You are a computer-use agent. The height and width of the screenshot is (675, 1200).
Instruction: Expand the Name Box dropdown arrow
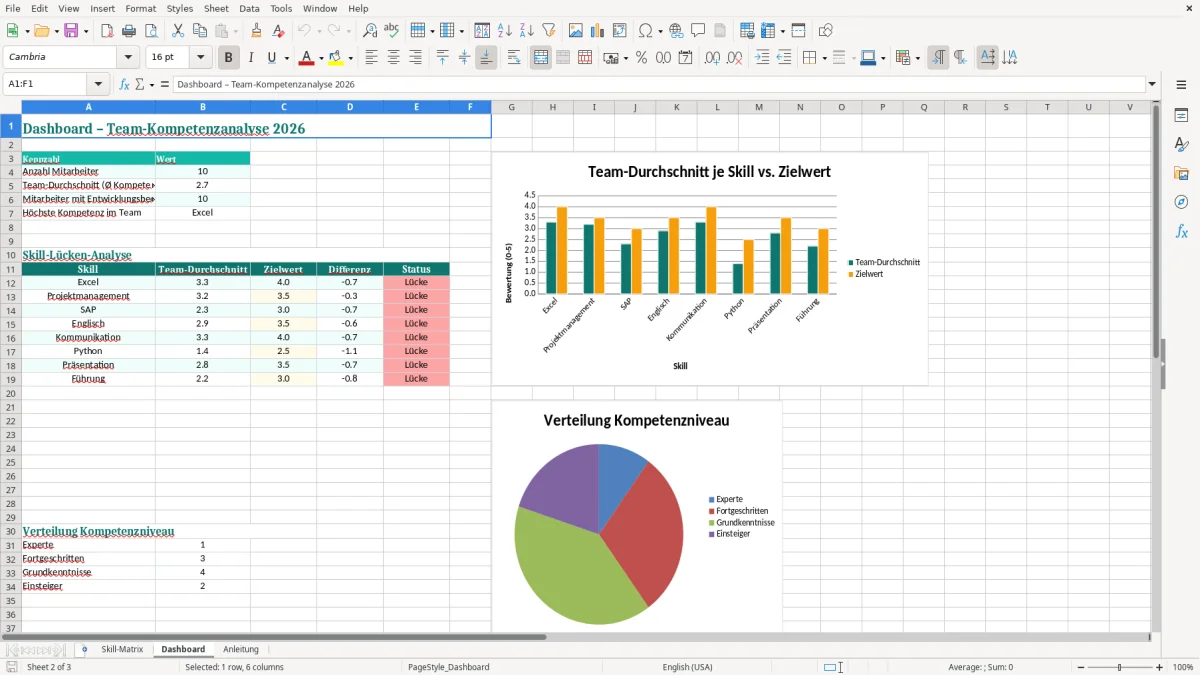[98, 85]
